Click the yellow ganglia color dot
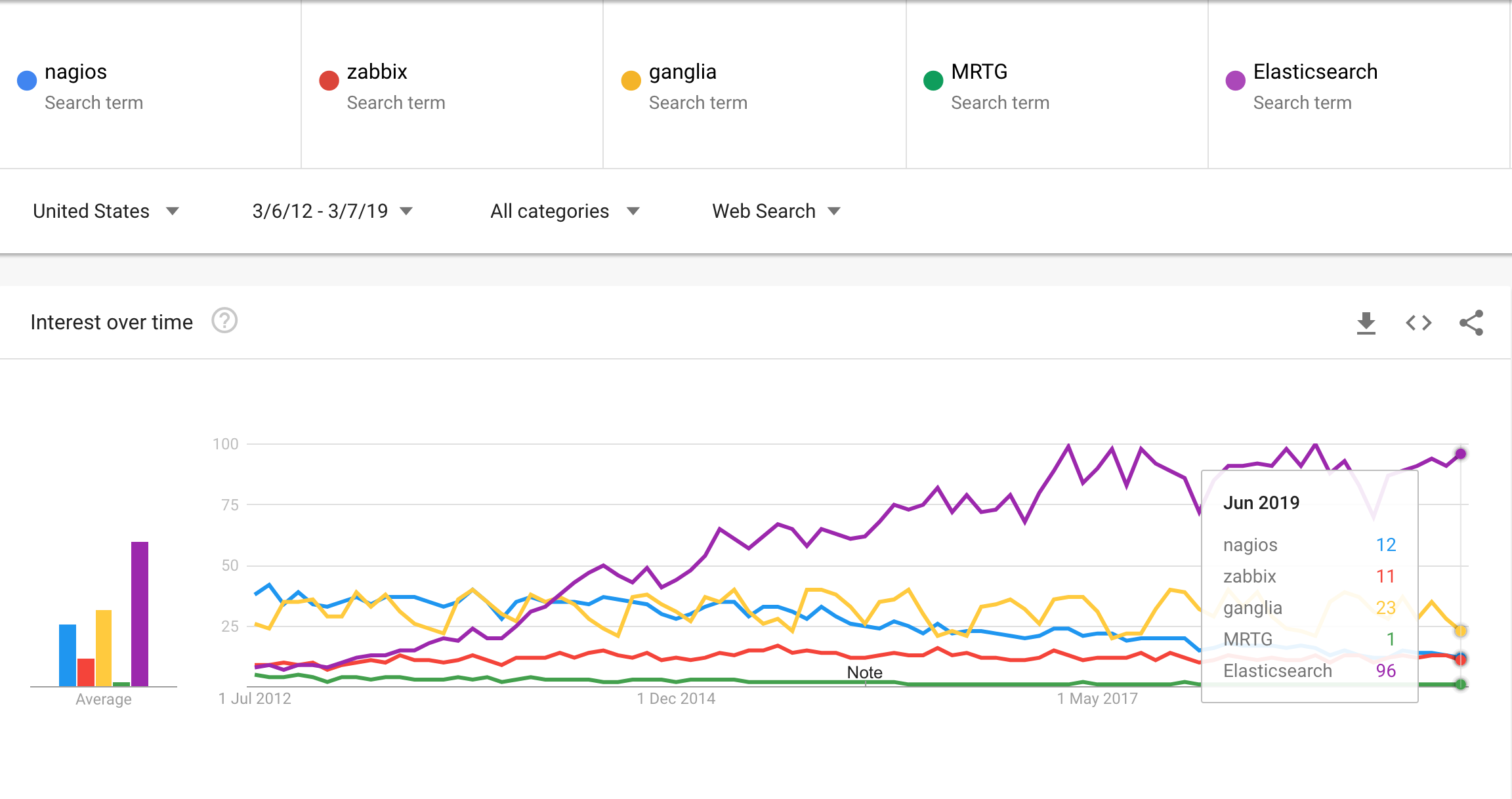The image size is (1512, 799). (x=631, y=81)
